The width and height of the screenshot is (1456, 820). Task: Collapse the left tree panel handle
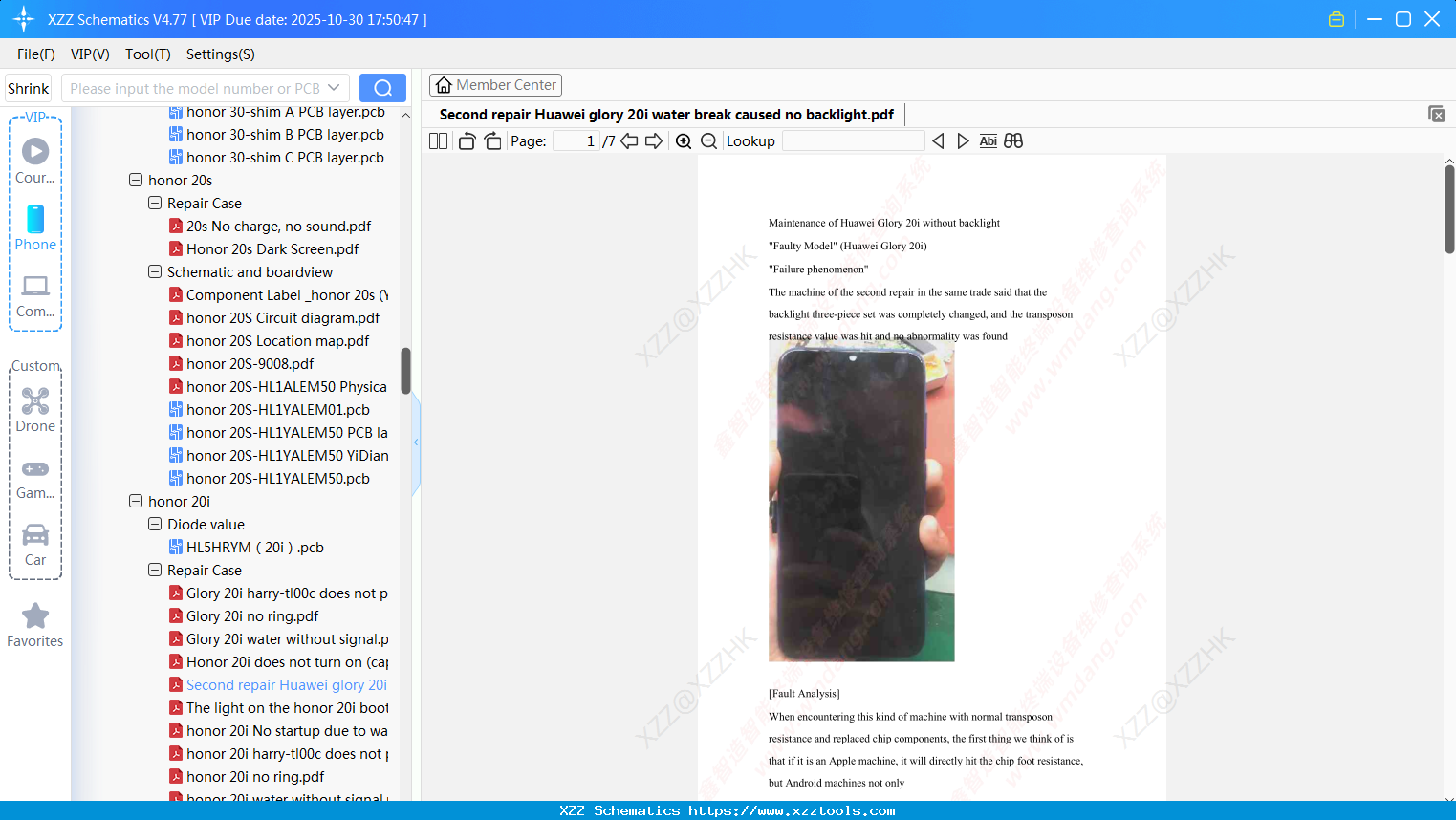click(x=416, y=442)
